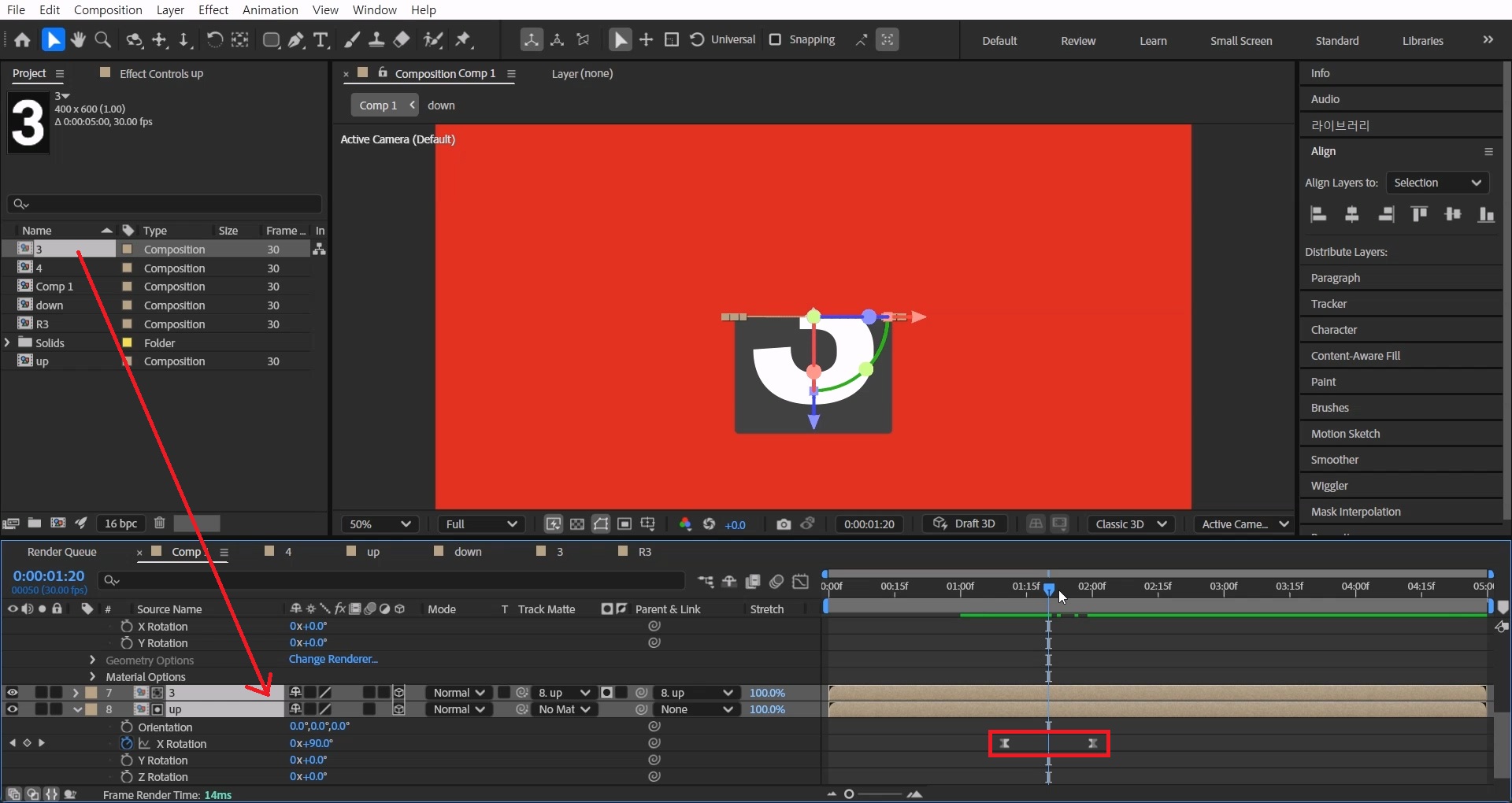
Task: Expand the Solids folder
Action: (8, 342)
